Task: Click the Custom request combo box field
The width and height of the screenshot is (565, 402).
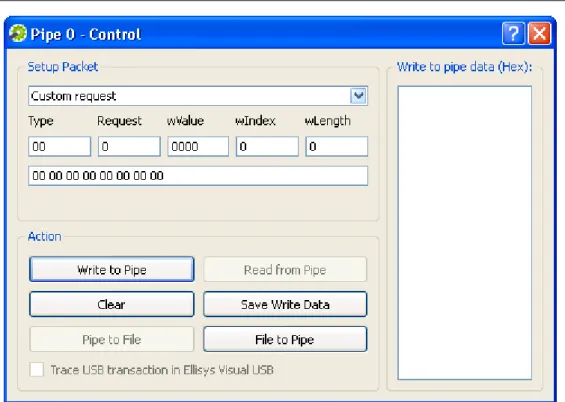Action: [x=198, y=96]
